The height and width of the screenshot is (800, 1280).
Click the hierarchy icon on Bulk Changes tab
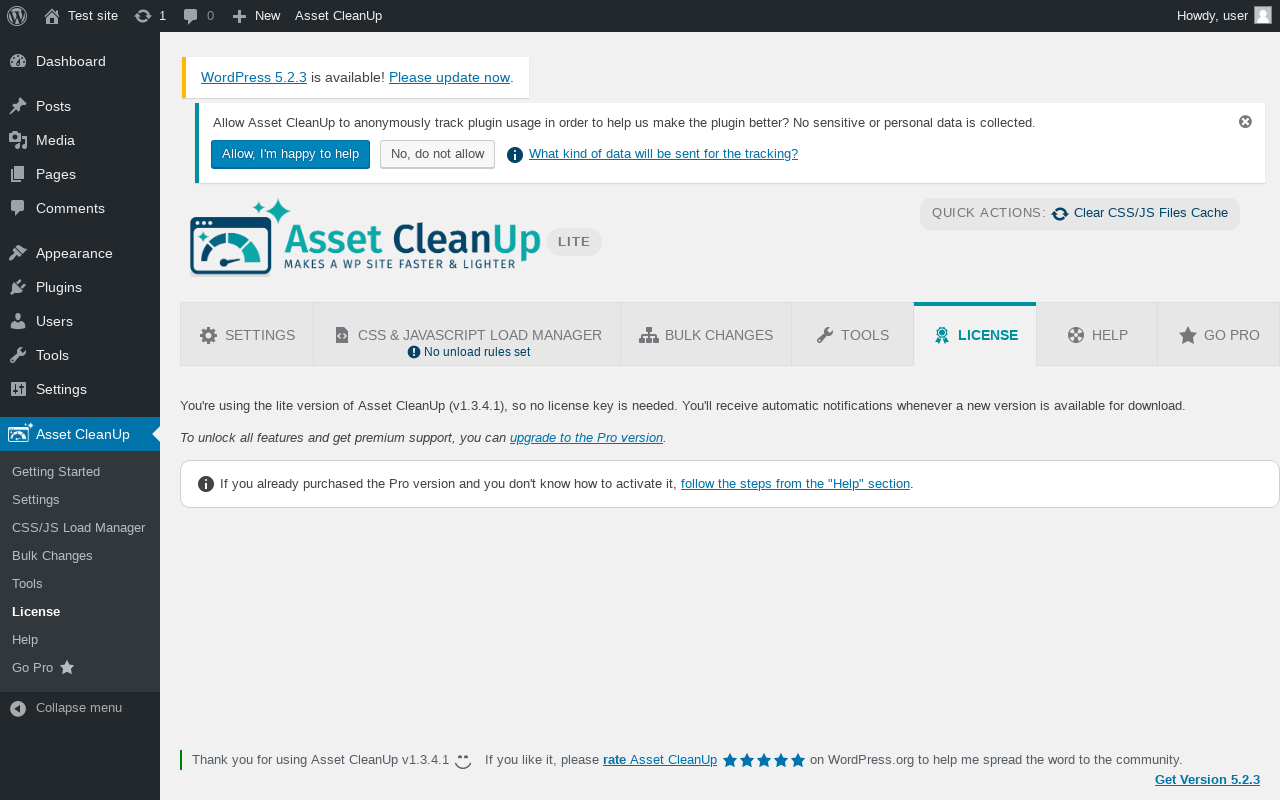click(x=649, y=335)
